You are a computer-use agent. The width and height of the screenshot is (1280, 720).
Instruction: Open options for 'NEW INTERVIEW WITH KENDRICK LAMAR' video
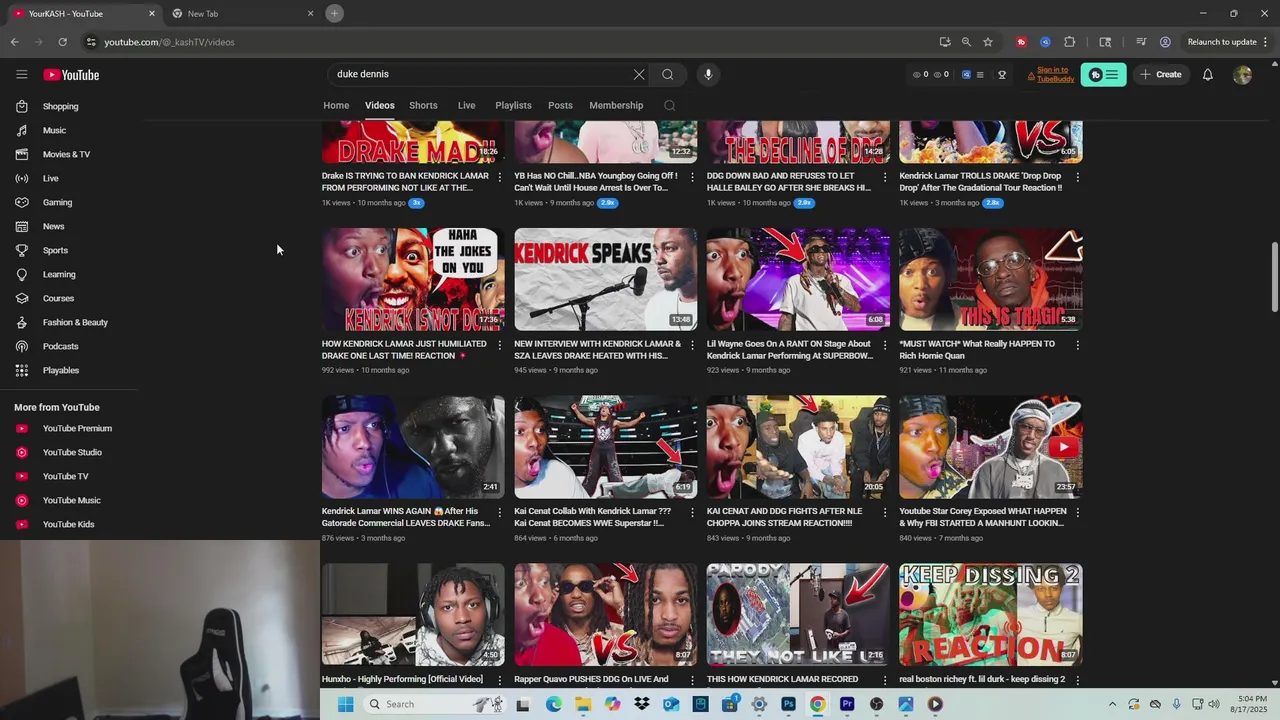pyautogui.click(x=692, y=345)
